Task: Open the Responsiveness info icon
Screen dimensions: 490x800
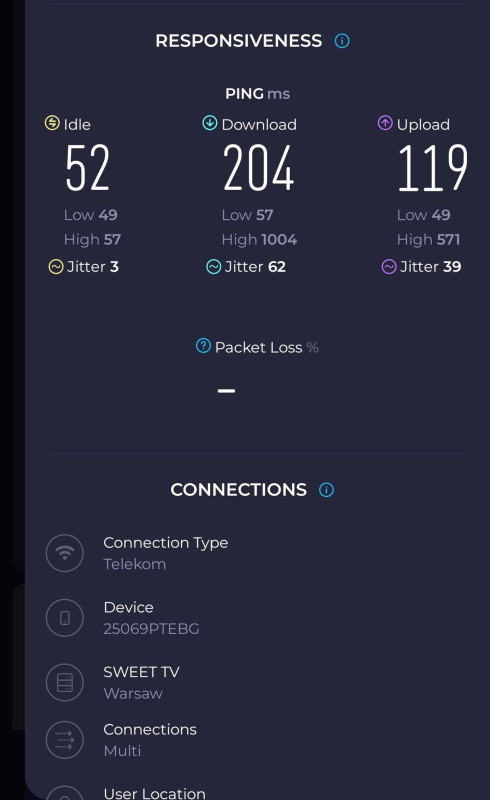Action: click(x=342, y=41)
